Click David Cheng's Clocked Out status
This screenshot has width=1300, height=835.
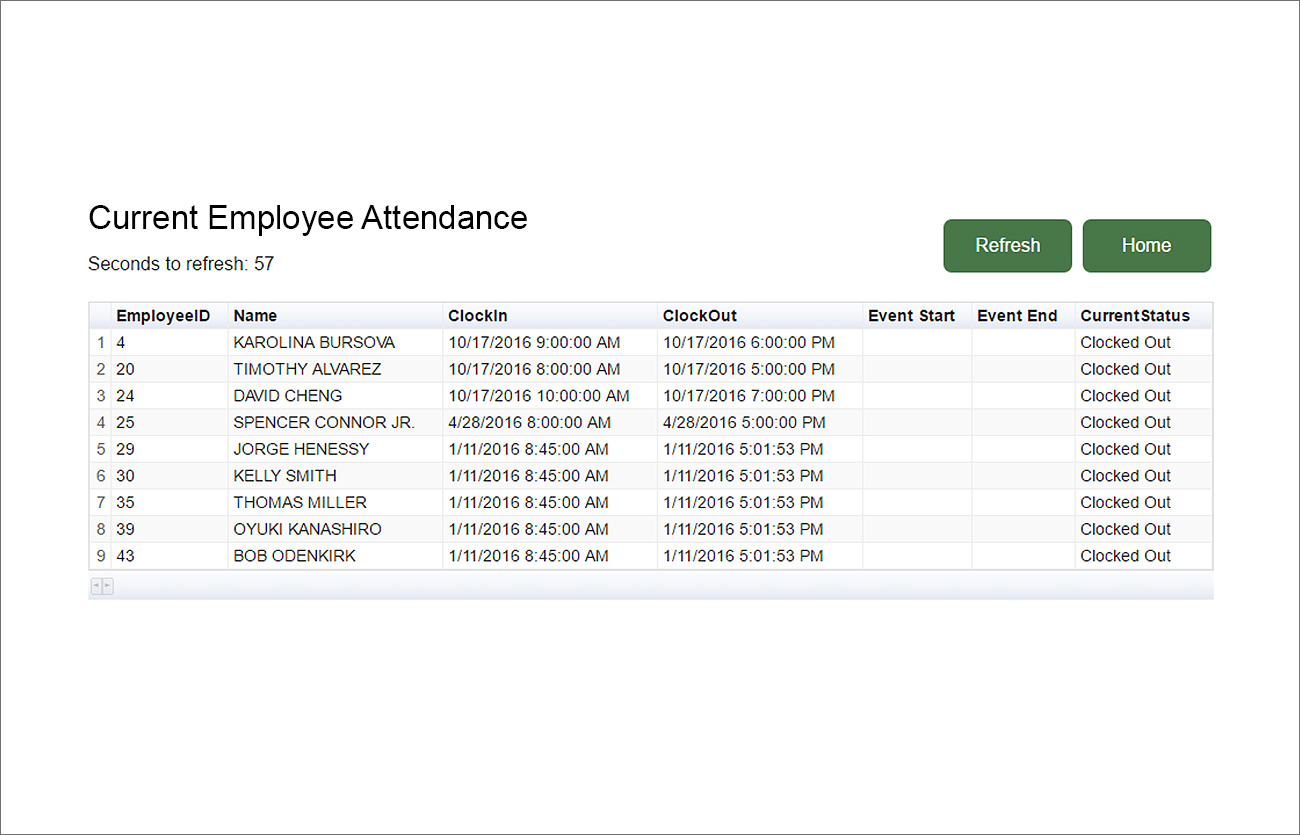coord(1144,396)
